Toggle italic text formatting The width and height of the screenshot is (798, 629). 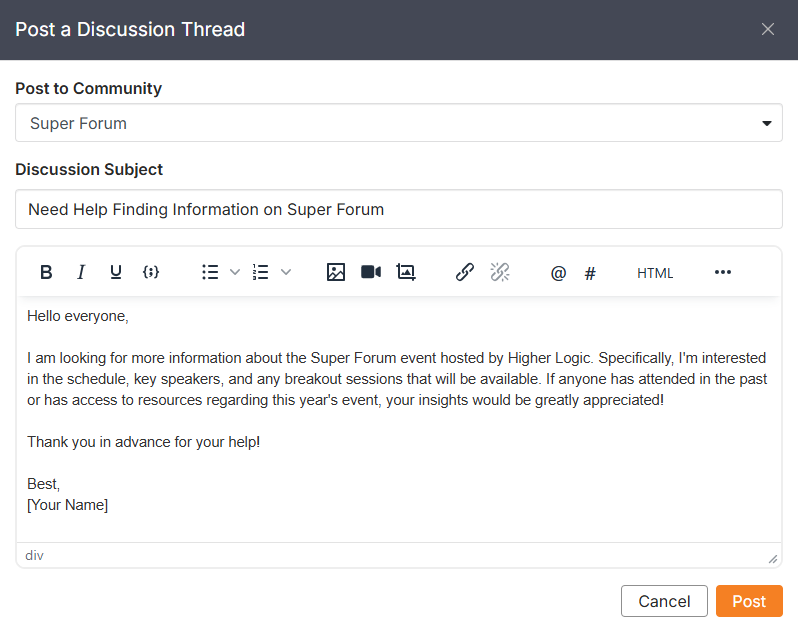point(81,272)
